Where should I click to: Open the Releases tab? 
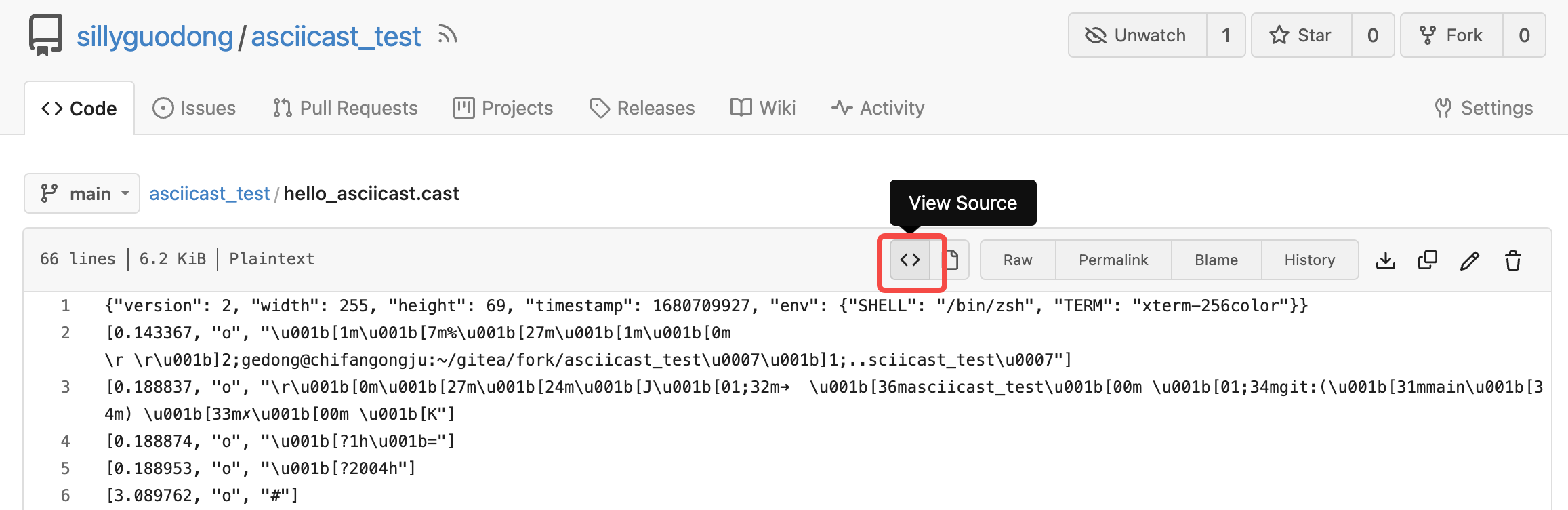pyautogui.click(x=642, y=109)
